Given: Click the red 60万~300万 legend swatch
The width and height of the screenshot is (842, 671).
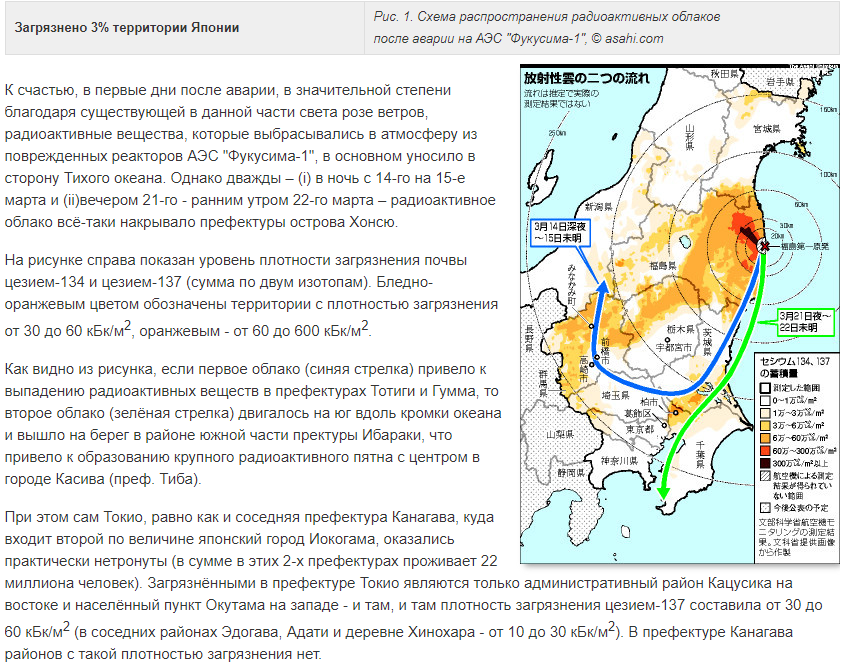Looking at the screenshot, I should tap(765, 450).
